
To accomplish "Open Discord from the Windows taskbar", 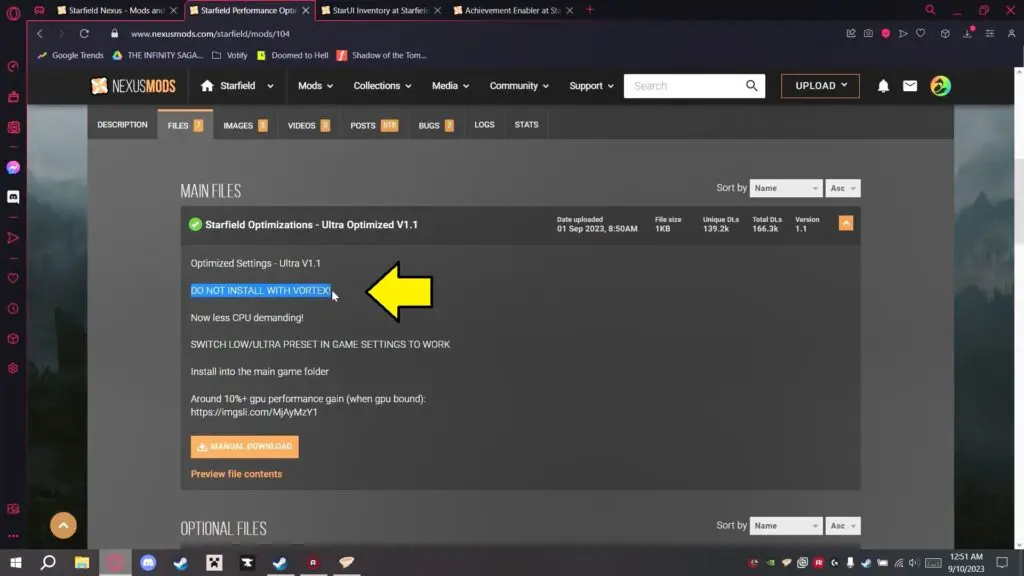I will [x=149, y=563].
